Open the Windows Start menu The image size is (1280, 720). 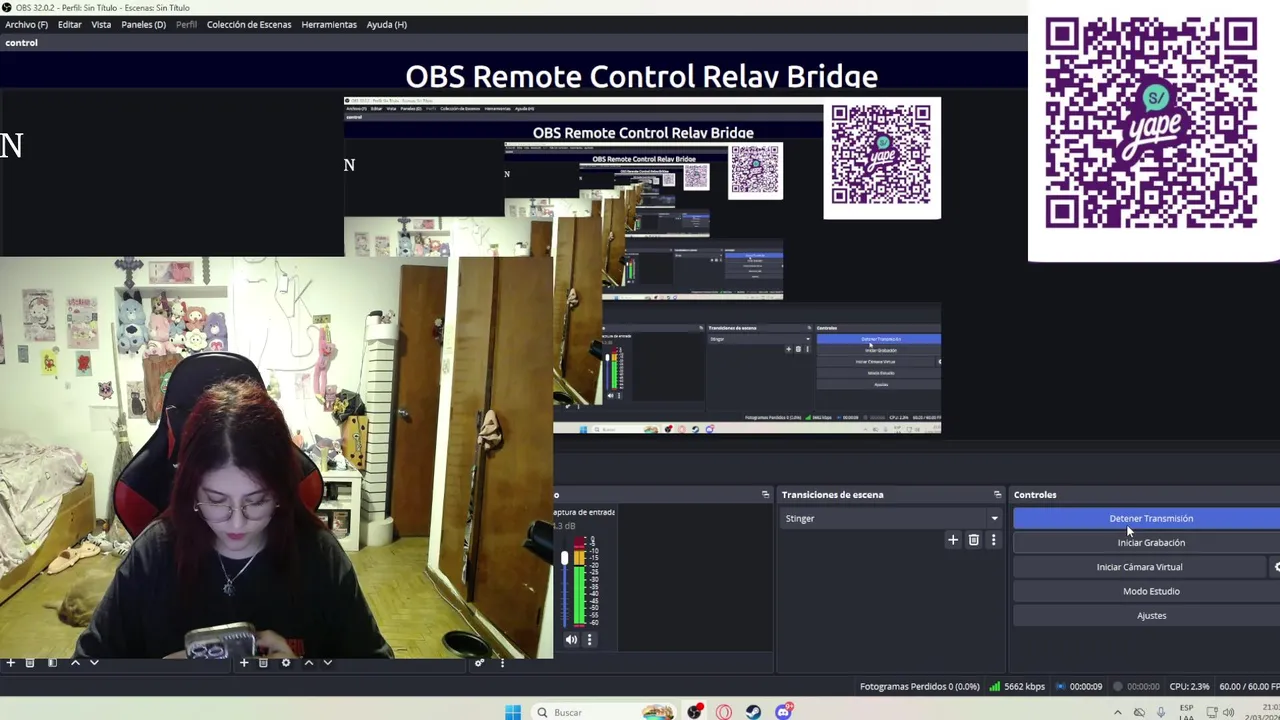[x=513, y=712]
